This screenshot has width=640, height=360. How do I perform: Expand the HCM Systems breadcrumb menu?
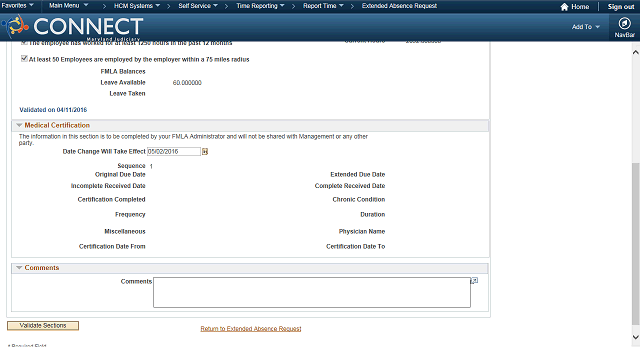click(x=137, y=6)
